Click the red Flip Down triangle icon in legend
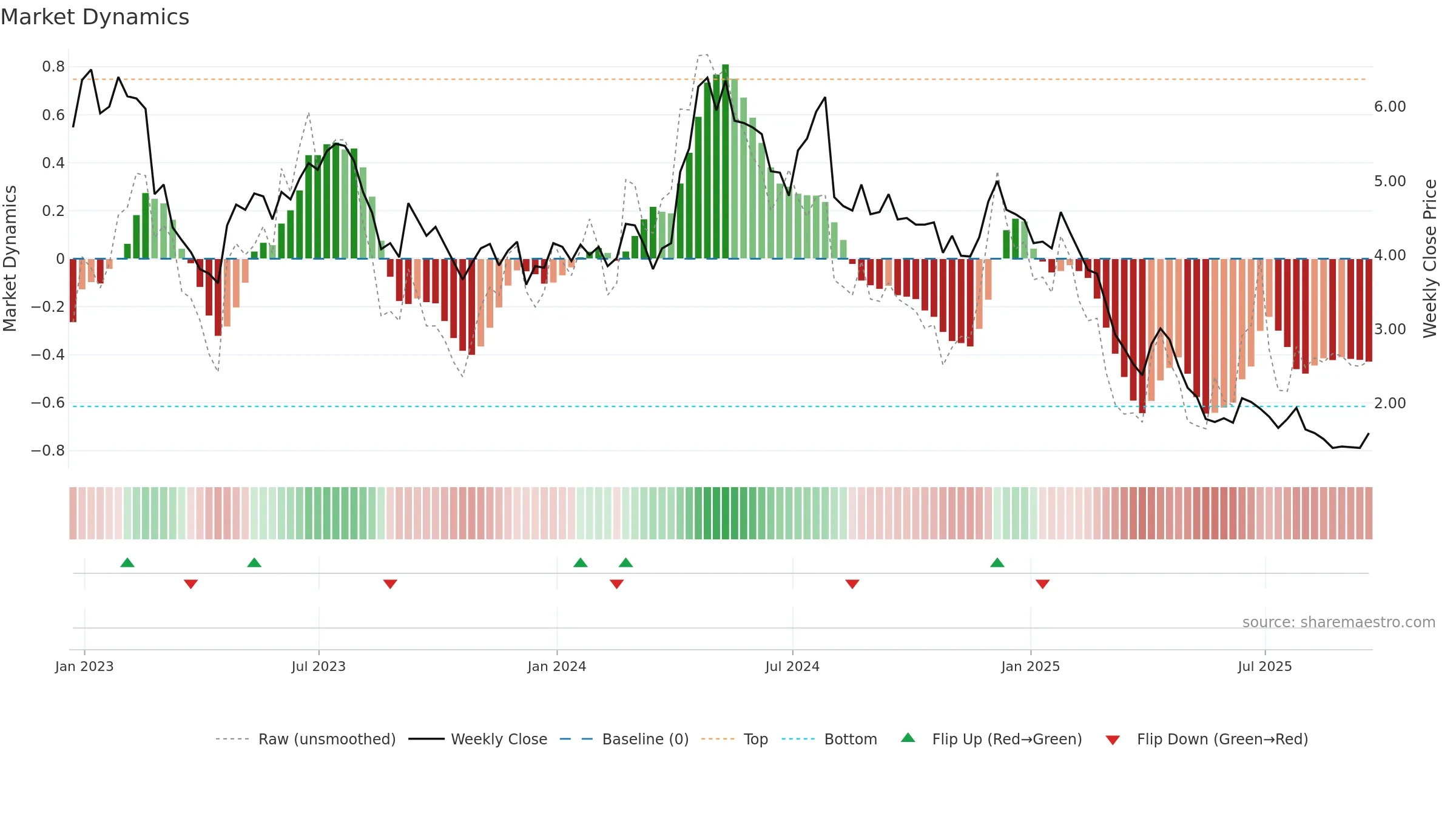The image size is (1456, 819). point(1113,740)
